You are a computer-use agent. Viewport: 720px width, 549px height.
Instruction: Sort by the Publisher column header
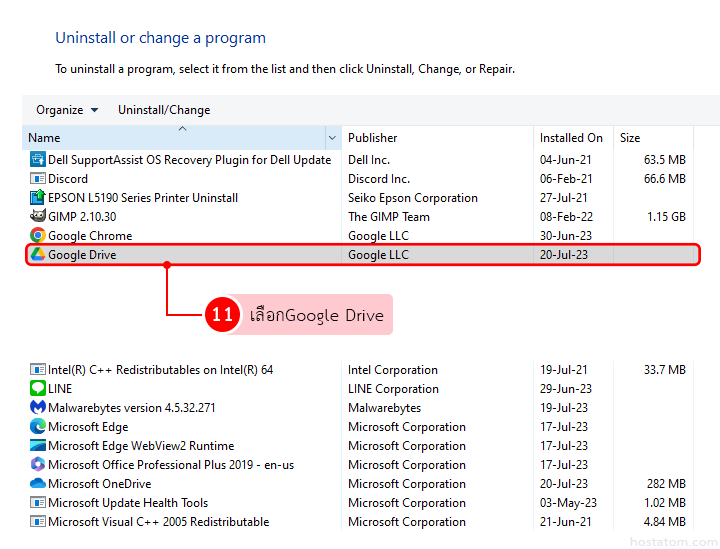click(437, 138)
